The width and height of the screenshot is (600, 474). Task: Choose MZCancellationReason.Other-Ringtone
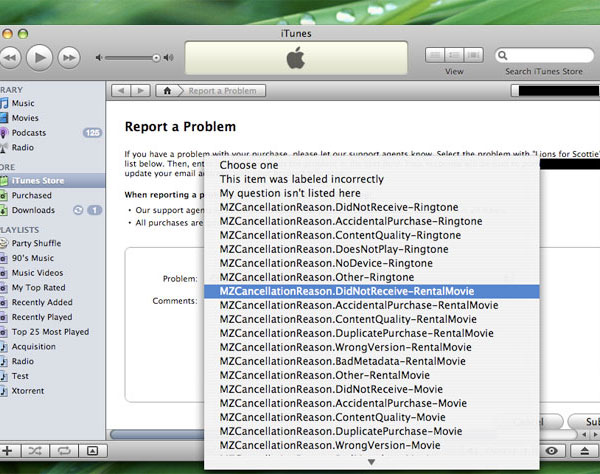tap(372, 277)
